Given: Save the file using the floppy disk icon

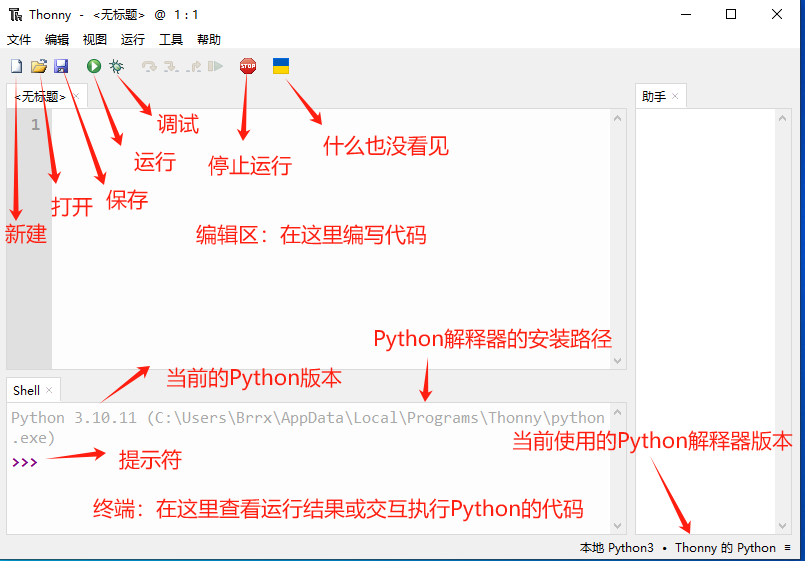Looking at the screenshot, I should point(61,66).
